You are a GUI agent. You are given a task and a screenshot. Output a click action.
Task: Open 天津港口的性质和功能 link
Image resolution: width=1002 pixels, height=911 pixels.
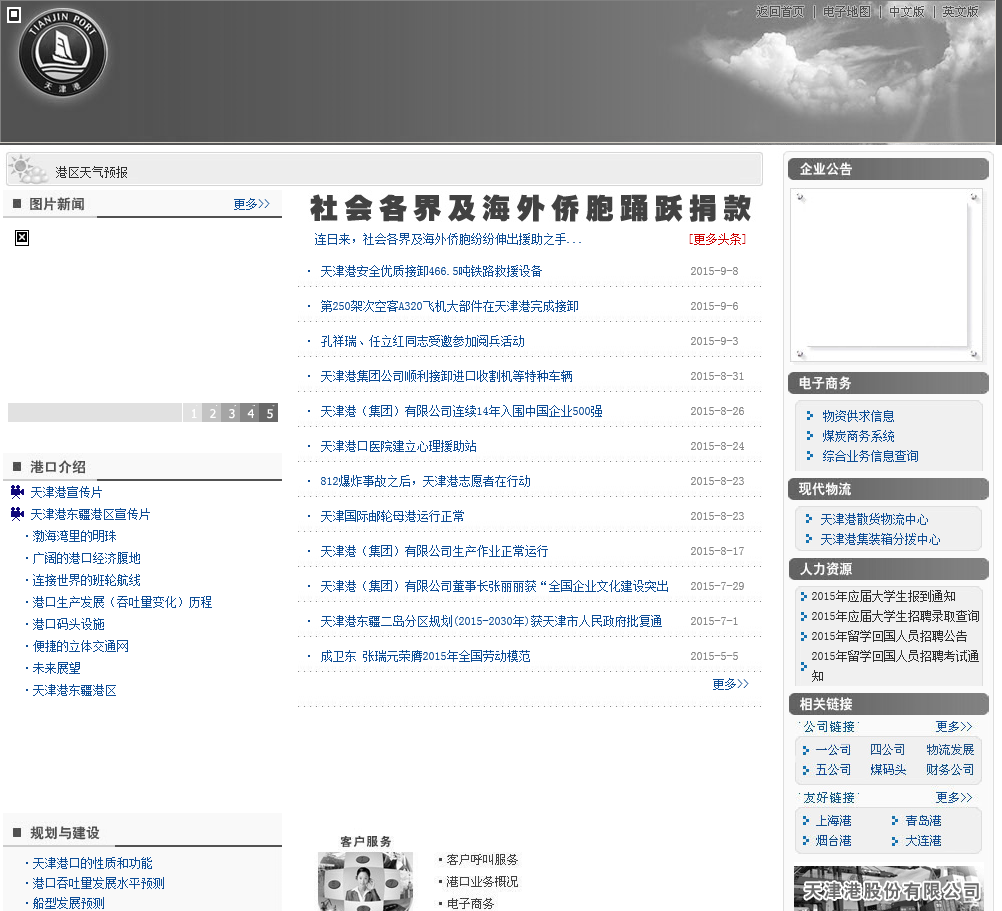click(92, 863)
